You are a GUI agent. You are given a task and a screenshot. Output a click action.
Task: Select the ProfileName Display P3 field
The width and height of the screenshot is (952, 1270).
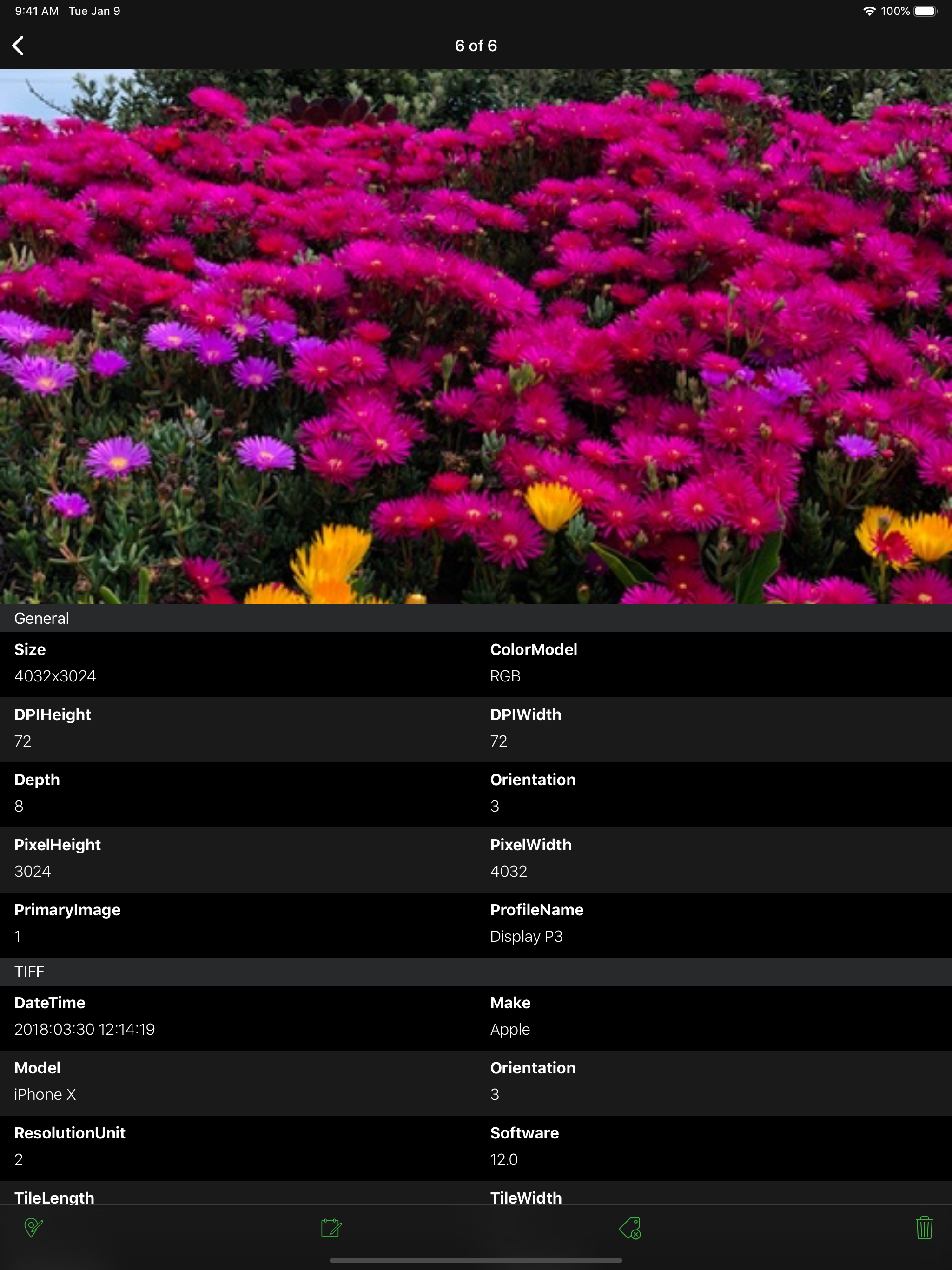pos(526,936)
